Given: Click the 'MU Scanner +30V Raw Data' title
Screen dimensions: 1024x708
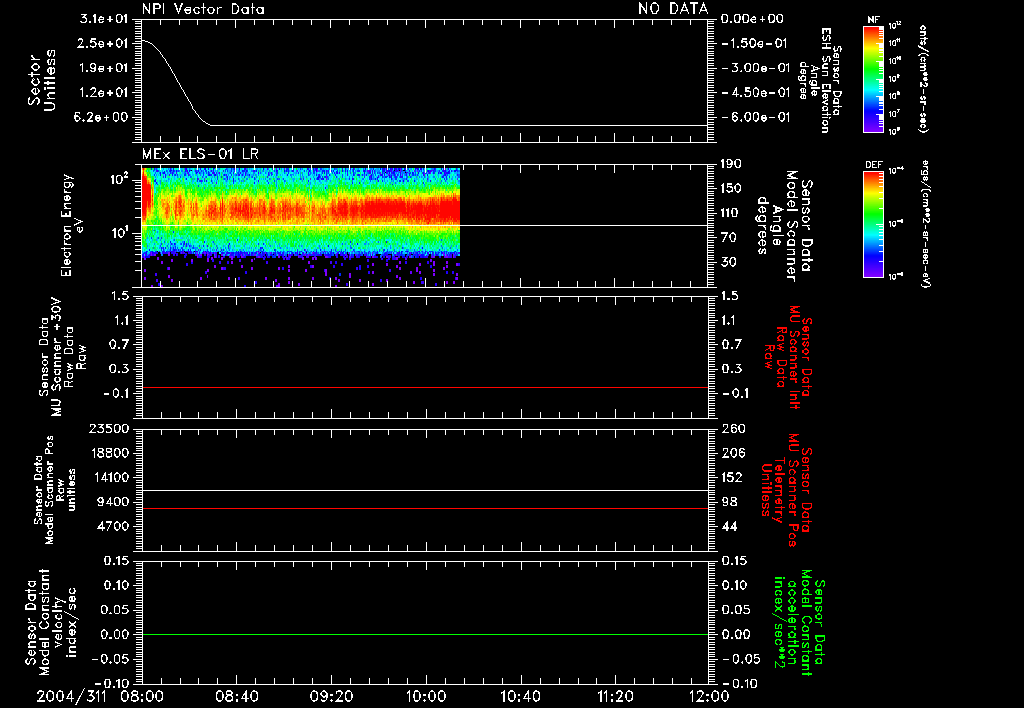Looking at the screenshot, I should tap(63, 357).
